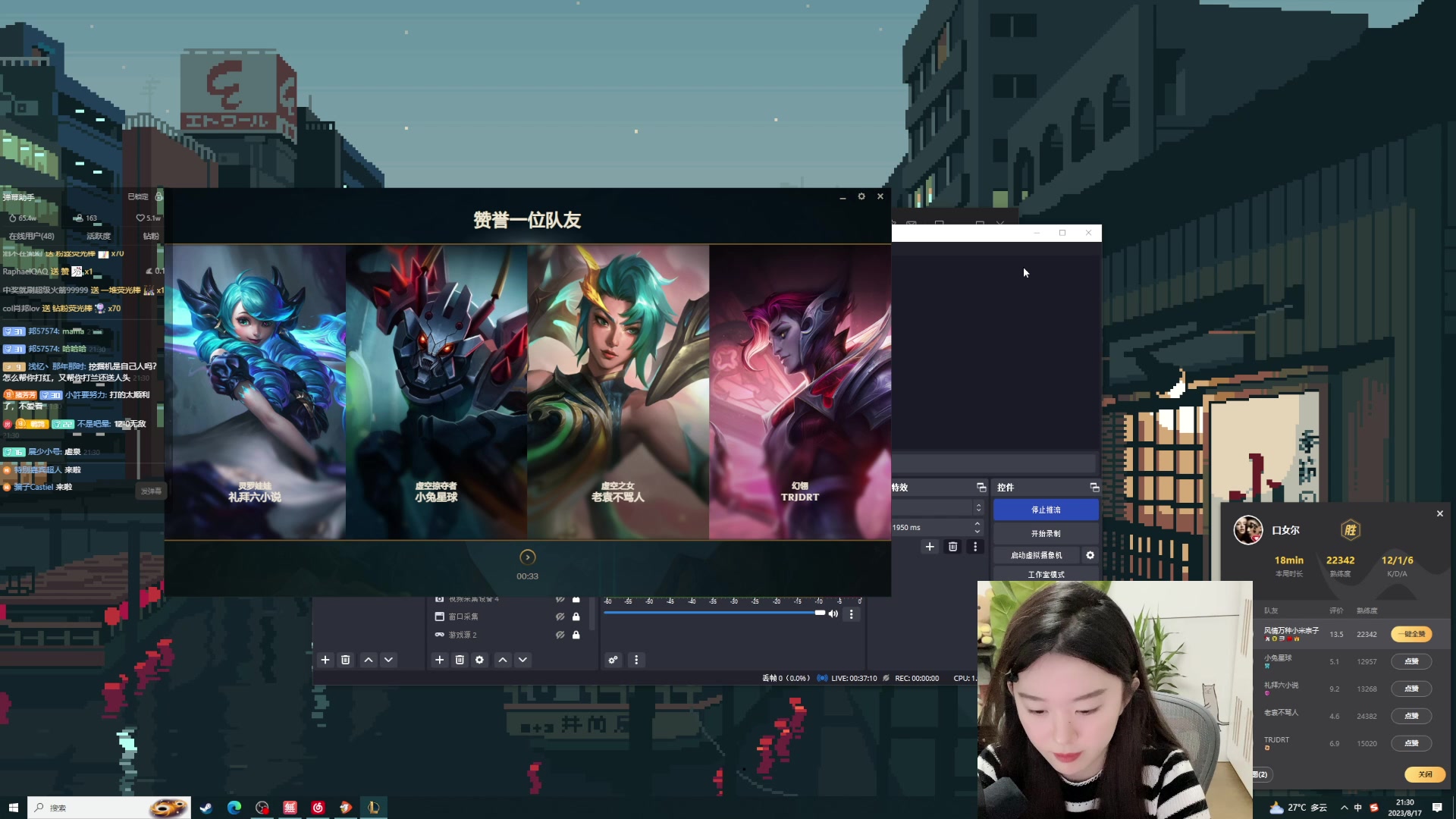Image resolution: width=1456 pixels, height=819 pixels.
Task: Open Microsoft Edge from the taskbar
Action: pyautogui.click(x=234, y=808)
